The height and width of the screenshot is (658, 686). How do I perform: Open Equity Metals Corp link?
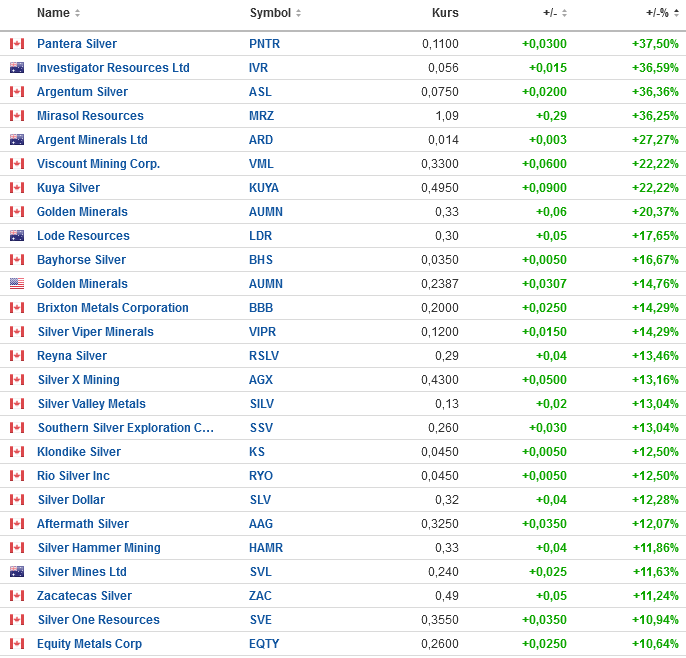[x=90, y=644]
